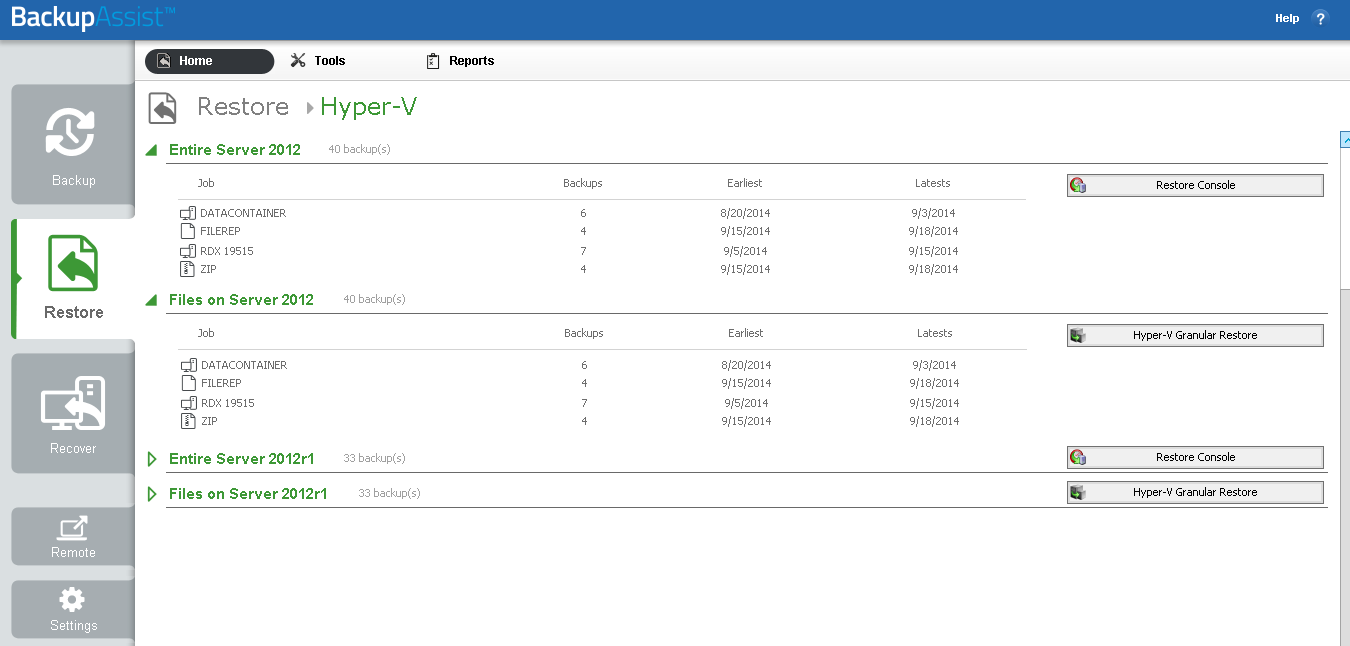Screen dimensions: 1350x646
Task: Click Entire Server 2012 heading text
Action: [235, 150]
